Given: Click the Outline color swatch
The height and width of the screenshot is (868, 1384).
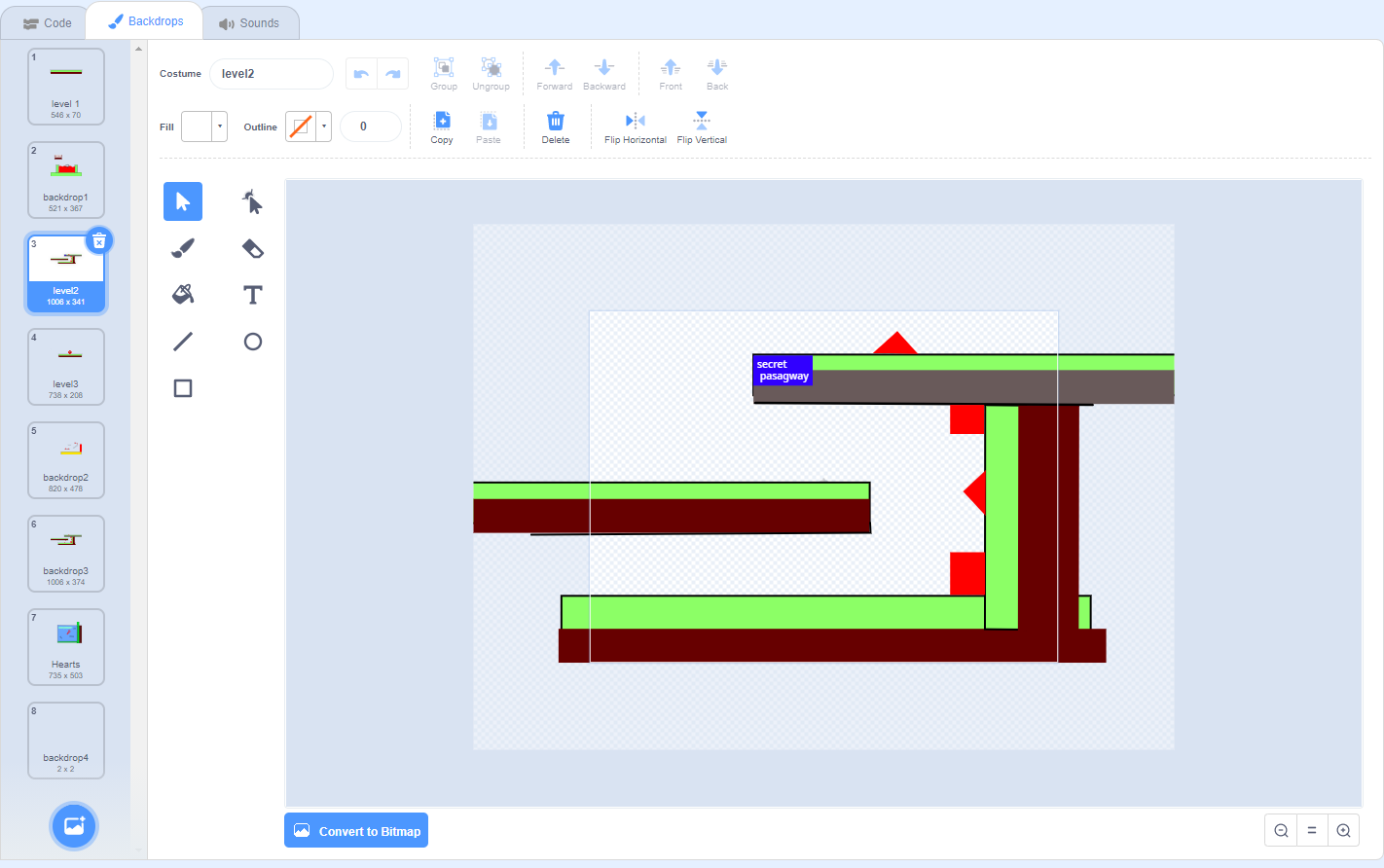Looking at the screenshot, I should pyautogui.click(x=302, y=127).
